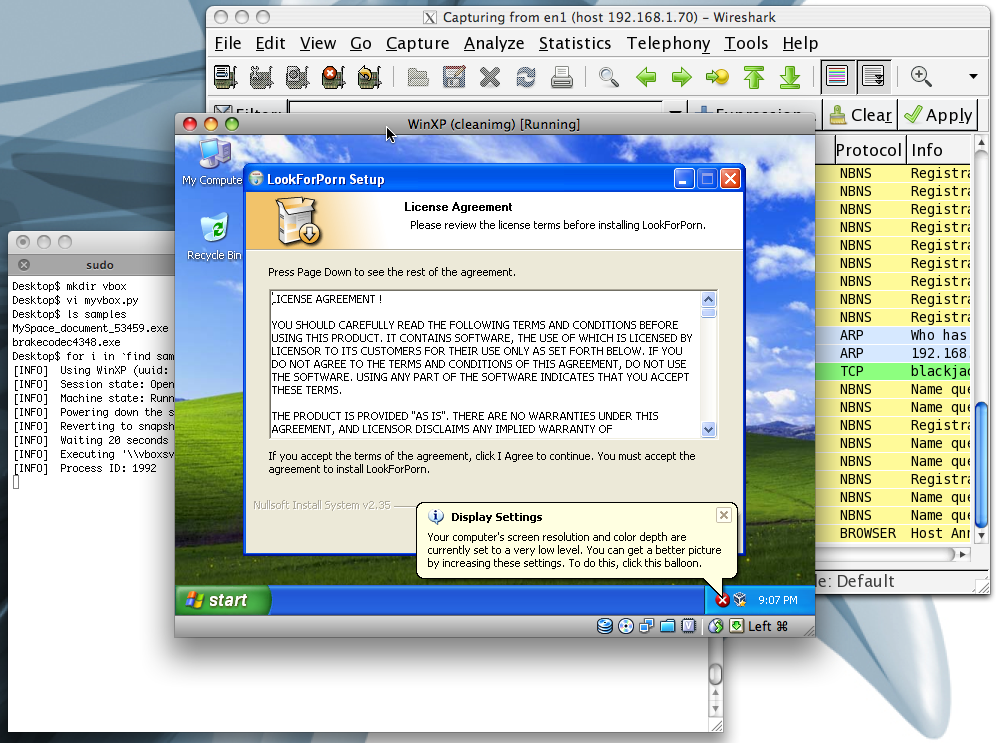Clear the display filter with Clear button
The height and width of the screenshot is (743, 1000).
tap(860, 115)
